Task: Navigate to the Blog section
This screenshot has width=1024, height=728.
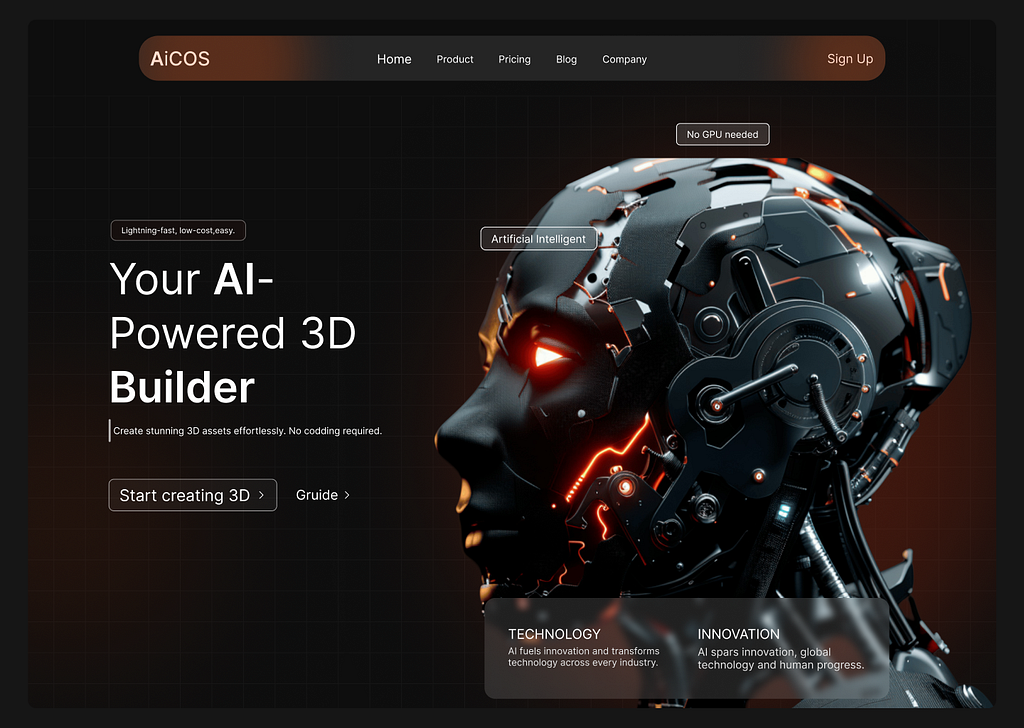Action: (566, 60)
